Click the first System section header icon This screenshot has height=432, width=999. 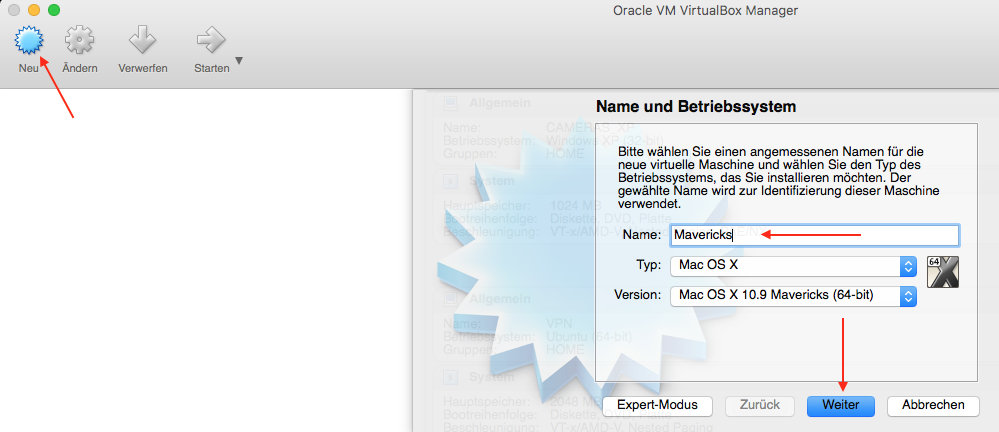click(x=450, y=181)
